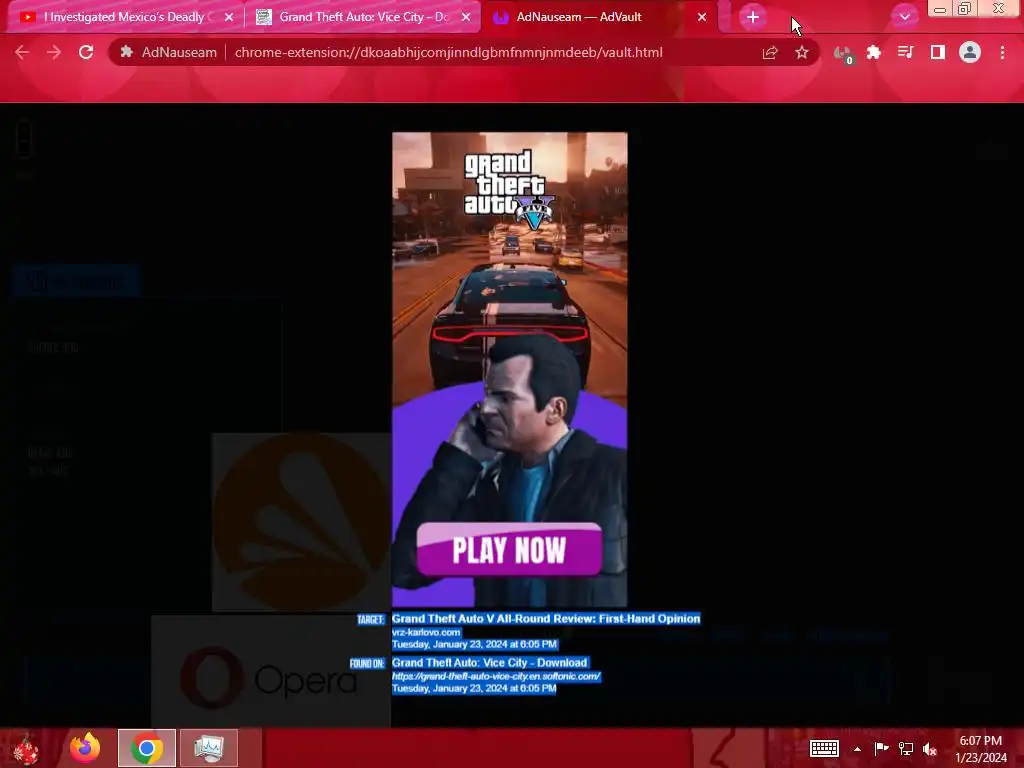The image size is (1024, 768).
Task: Open the Grand Theft Auto: Vice City - Download link
Action: click(x=490, y=662)
